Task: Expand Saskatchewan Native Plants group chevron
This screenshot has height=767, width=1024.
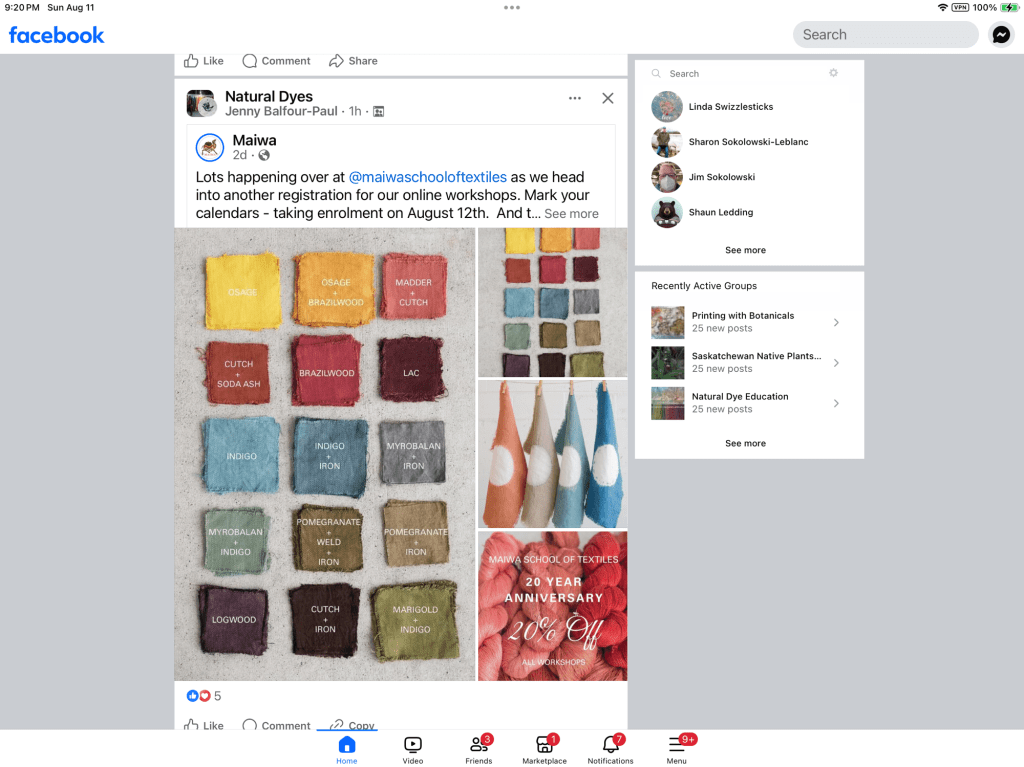Action: (x=836, y=363)
